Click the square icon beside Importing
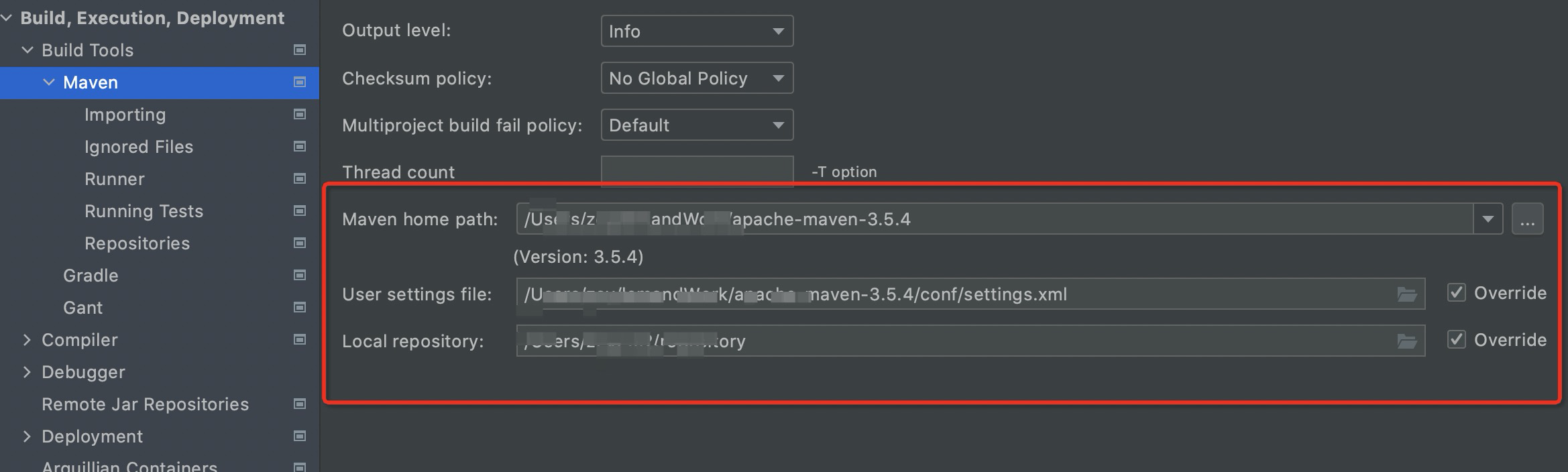The image size is (1568, 472). click(x=298, y=114)
